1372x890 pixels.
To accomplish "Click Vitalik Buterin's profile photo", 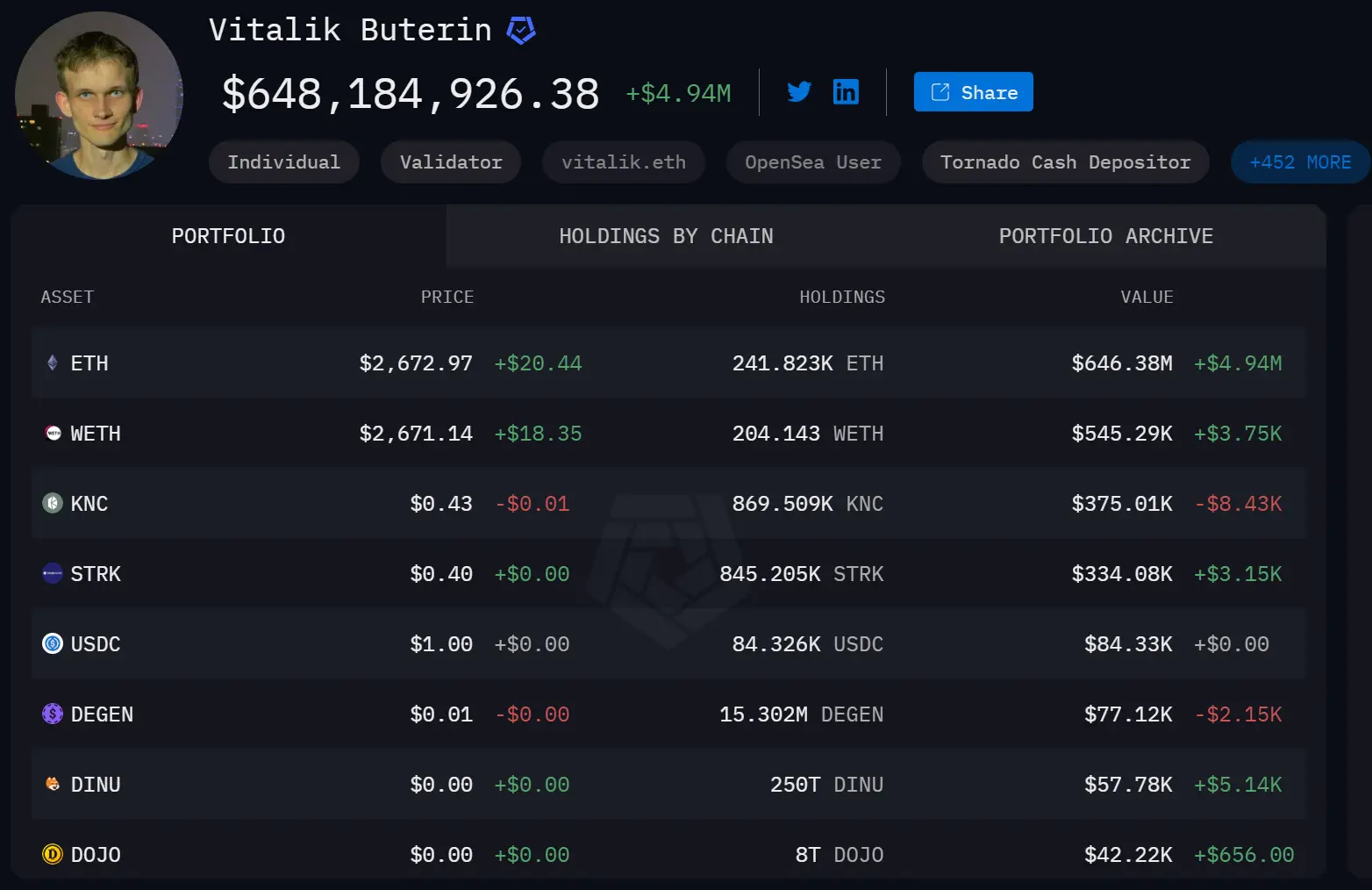I will 99,96.
